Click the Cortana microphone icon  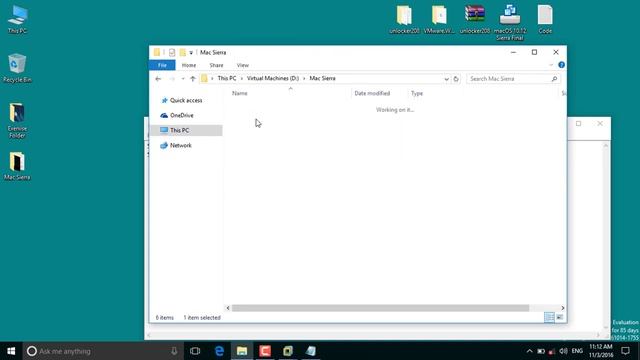tap(174, 351)
